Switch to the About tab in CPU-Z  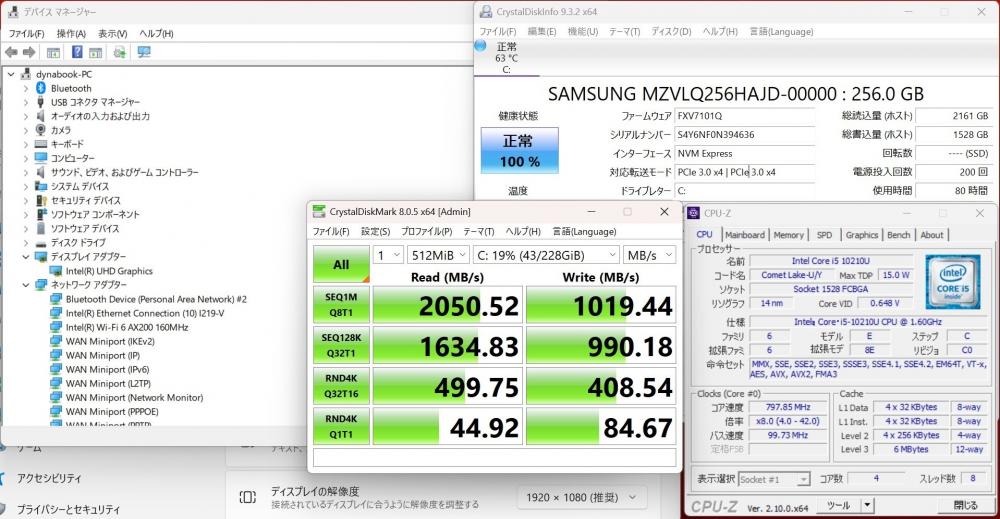tap(932, 235)
